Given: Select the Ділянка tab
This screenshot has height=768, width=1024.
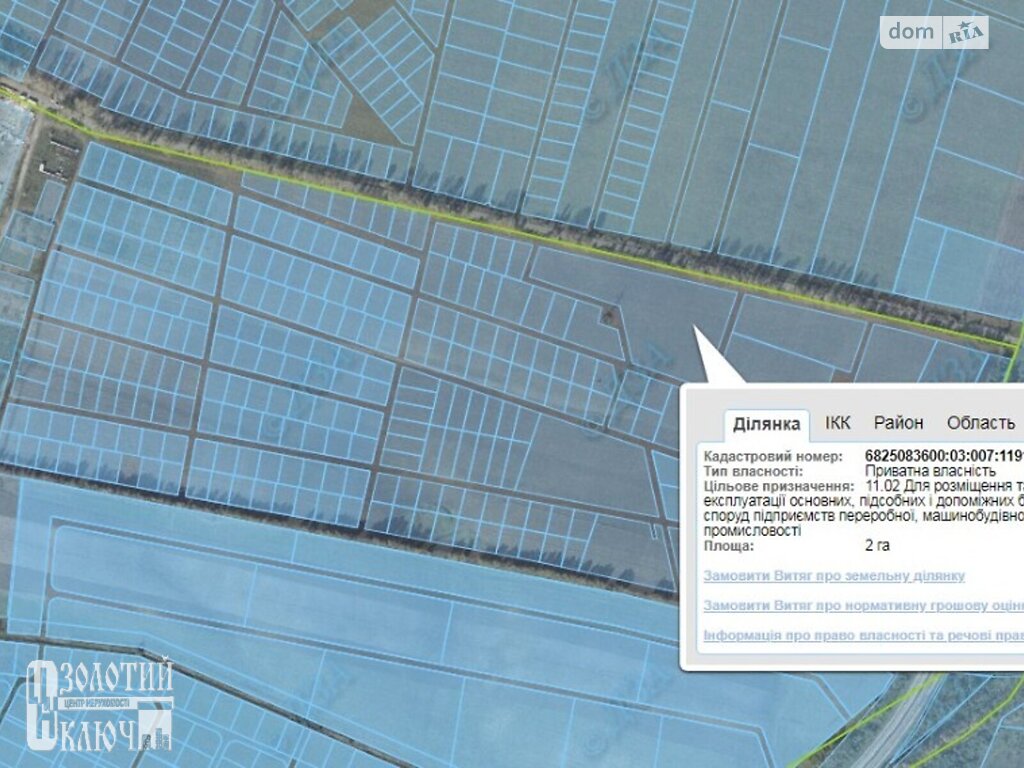Looking at the screenshot, I should pos(767,423).
